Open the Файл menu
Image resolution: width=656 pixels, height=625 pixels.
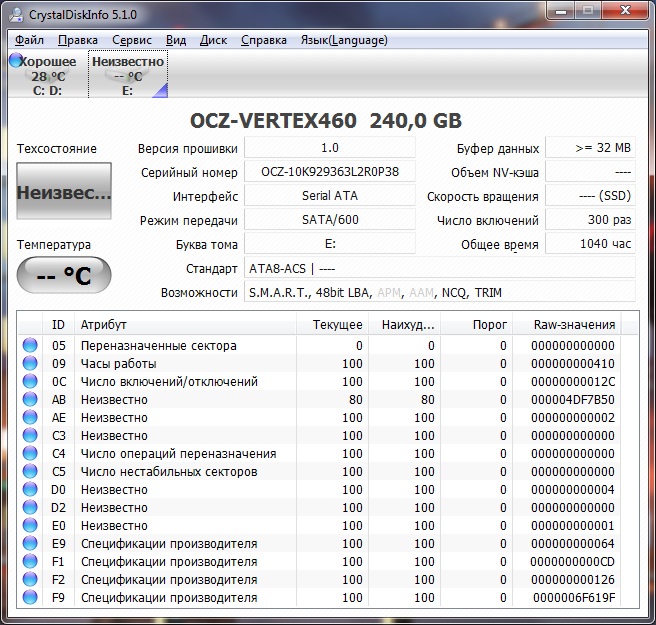(x=29, y=40)
